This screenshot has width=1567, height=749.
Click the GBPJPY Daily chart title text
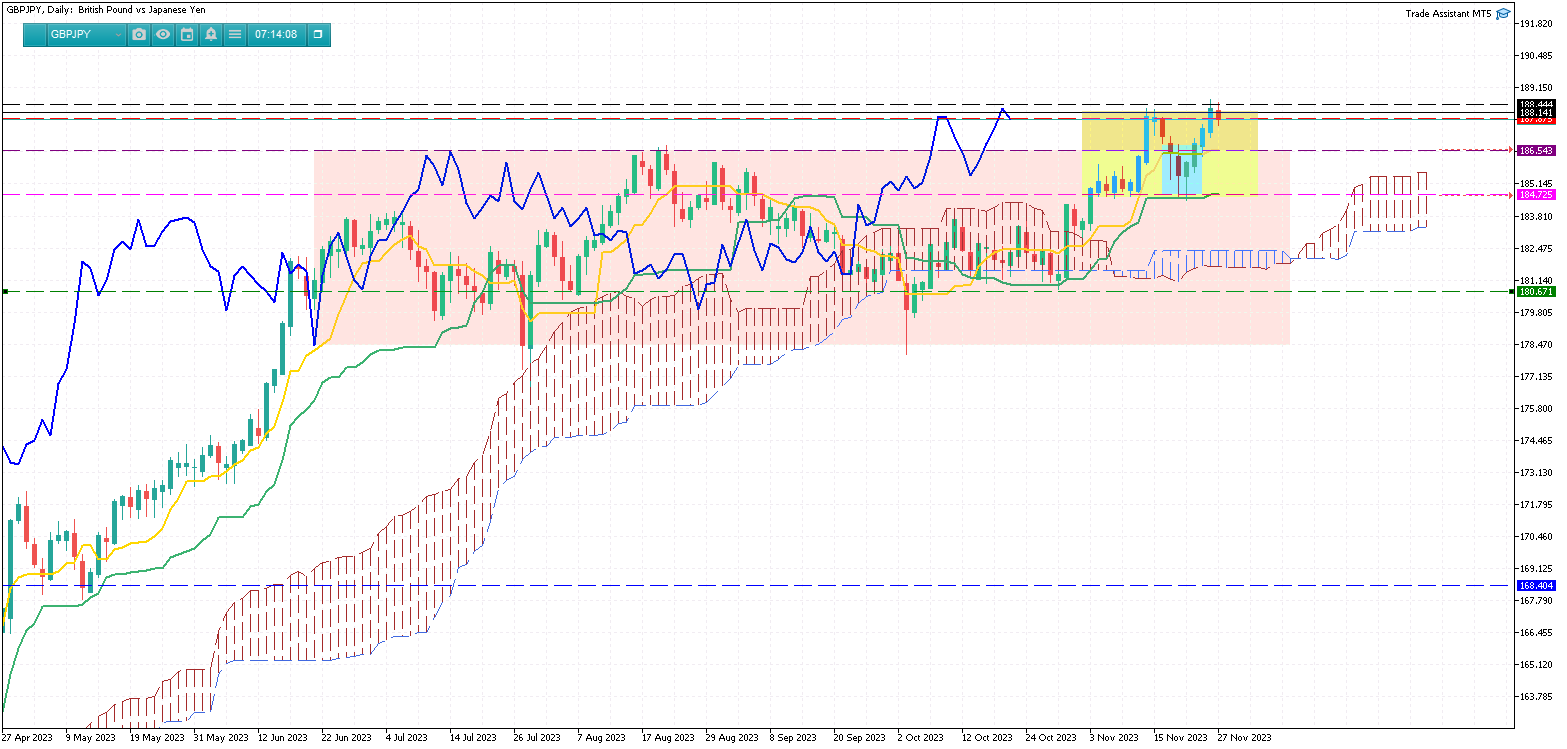pos(105,10)
